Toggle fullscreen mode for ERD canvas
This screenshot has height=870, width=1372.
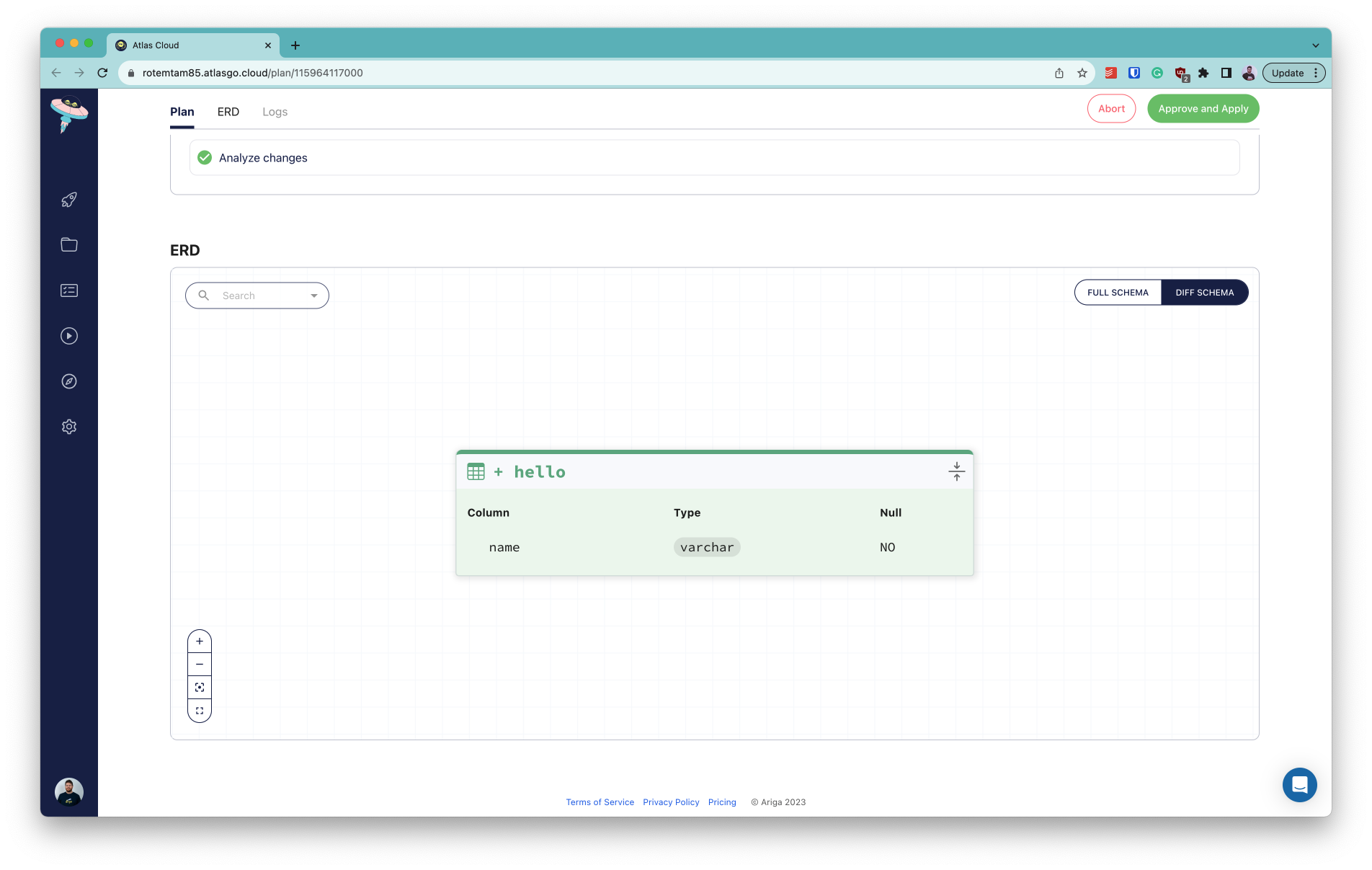tap(199, 710)
